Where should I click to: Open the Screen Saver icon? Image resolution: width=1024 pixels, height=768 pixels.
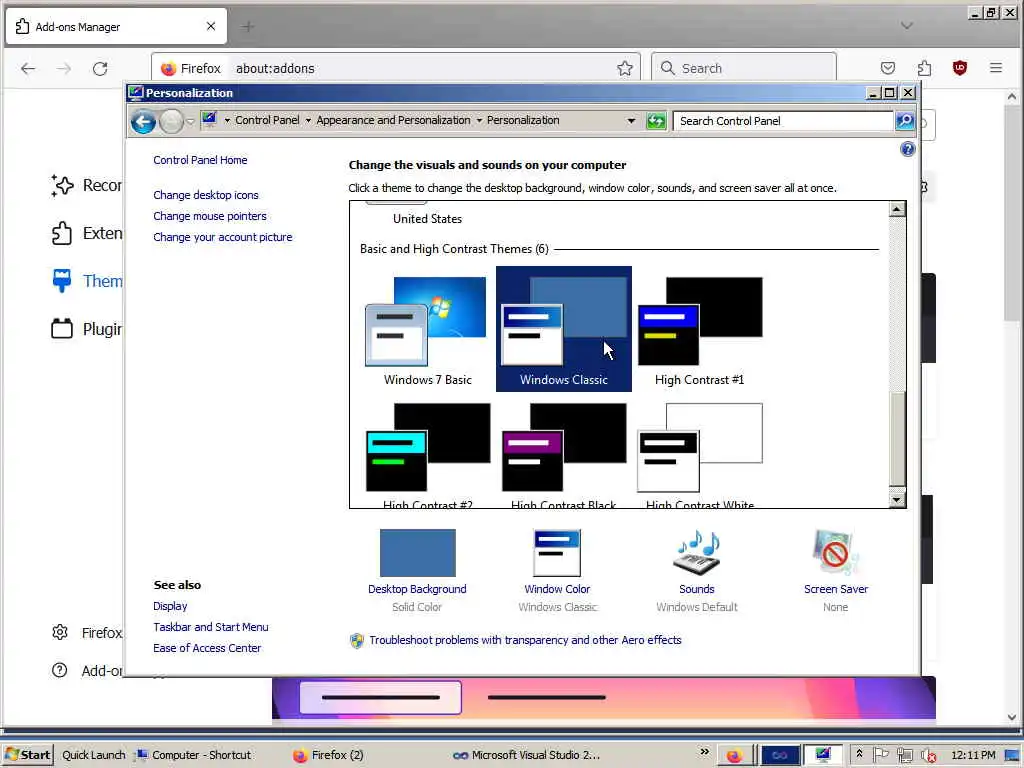click(x=835, y=552)
